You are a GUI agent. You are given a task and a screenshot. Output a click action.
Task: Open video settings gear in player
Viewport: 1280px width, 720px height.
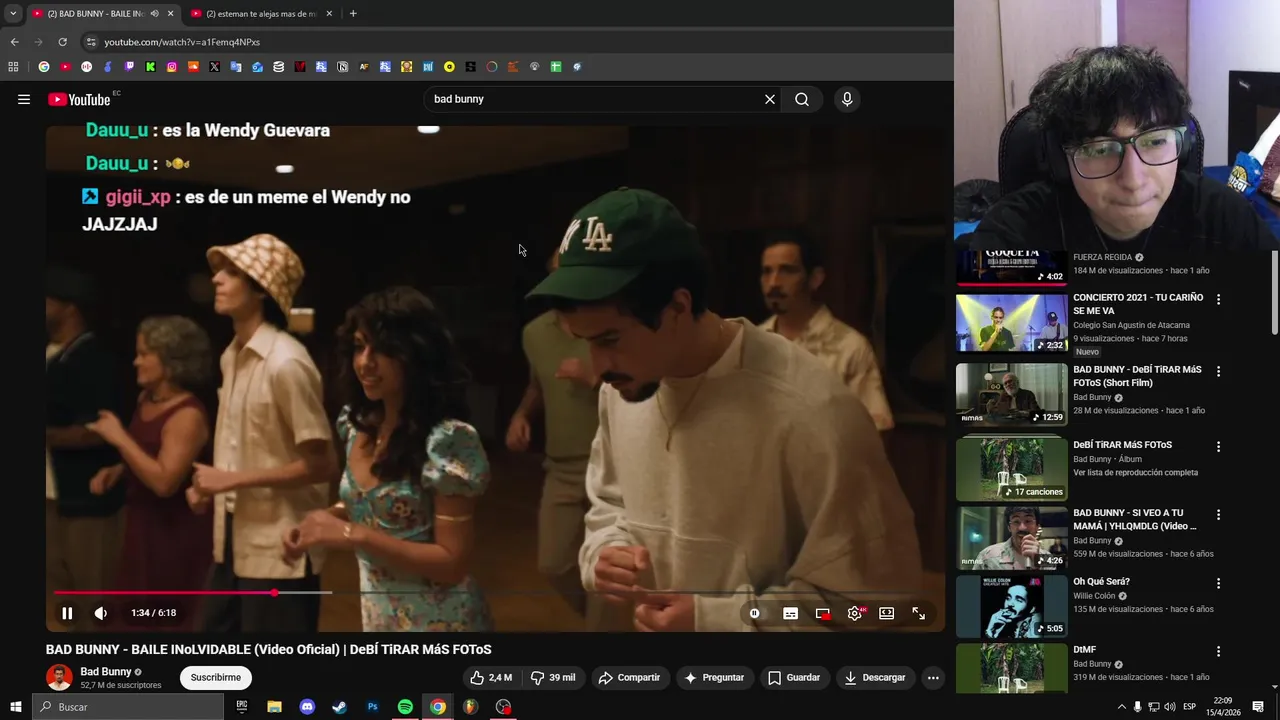coord(854,613)
